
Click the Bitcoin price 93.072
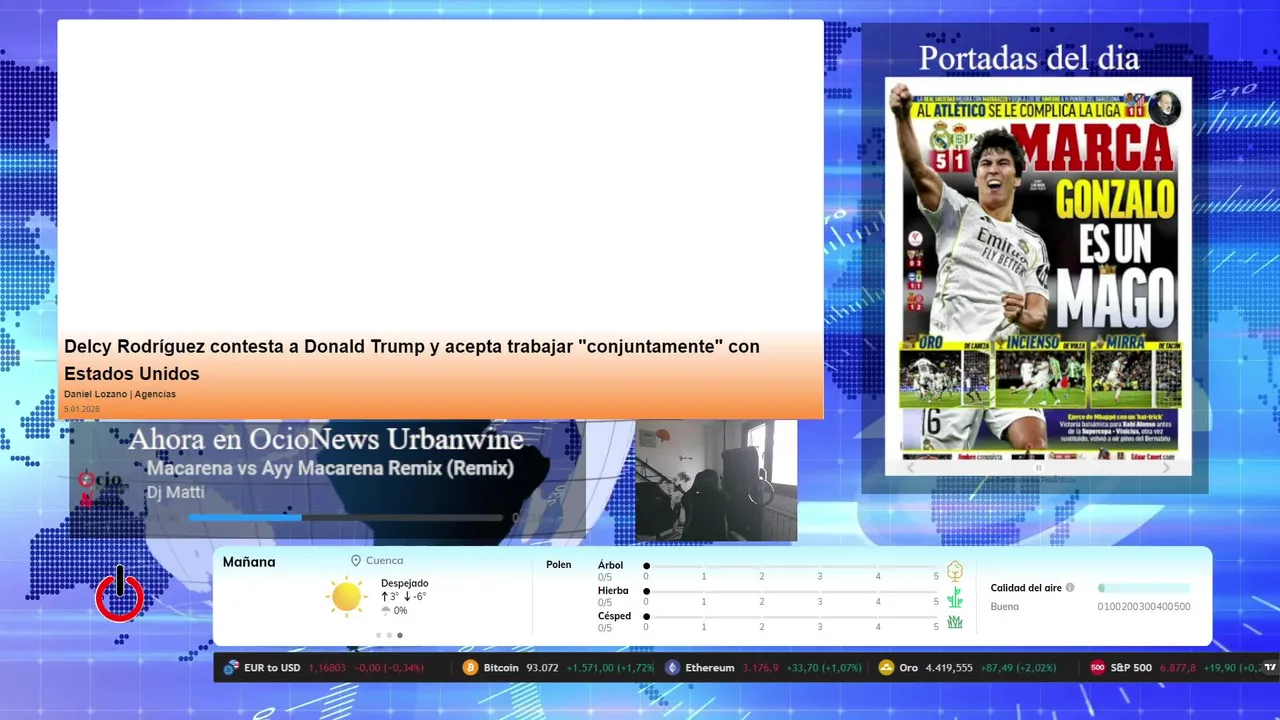tap(542, 668)
